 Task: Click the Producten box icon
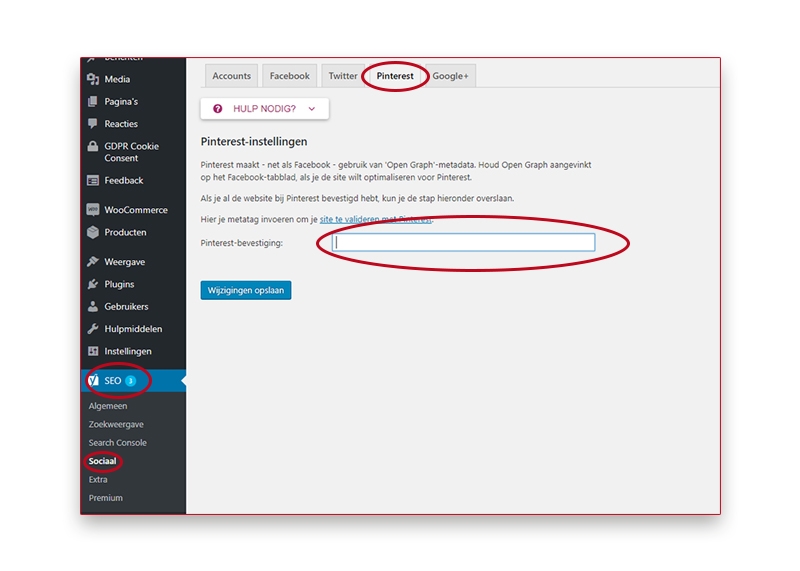pyautogui.click(x=93, y=232)
